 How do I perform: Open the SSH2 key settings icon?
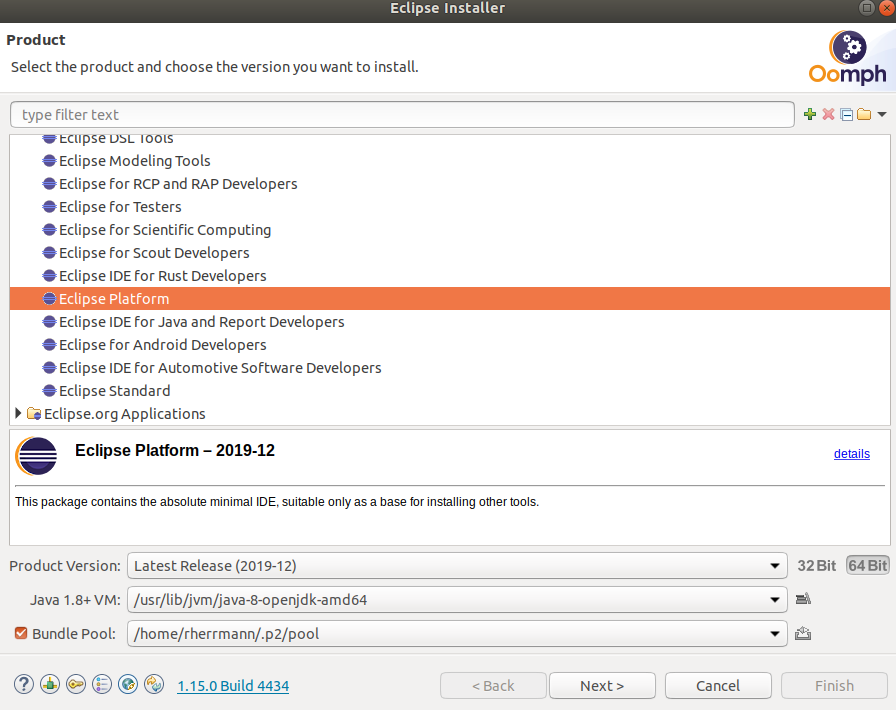(75, 685)
